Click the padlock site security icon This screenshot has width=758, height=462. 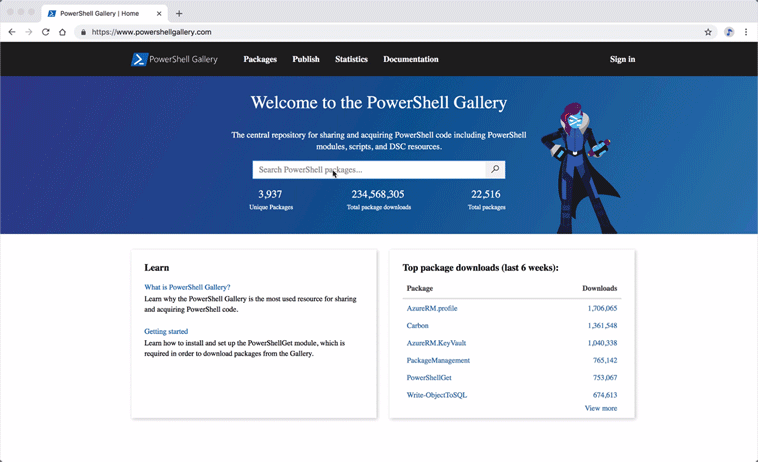pos(83,32)
